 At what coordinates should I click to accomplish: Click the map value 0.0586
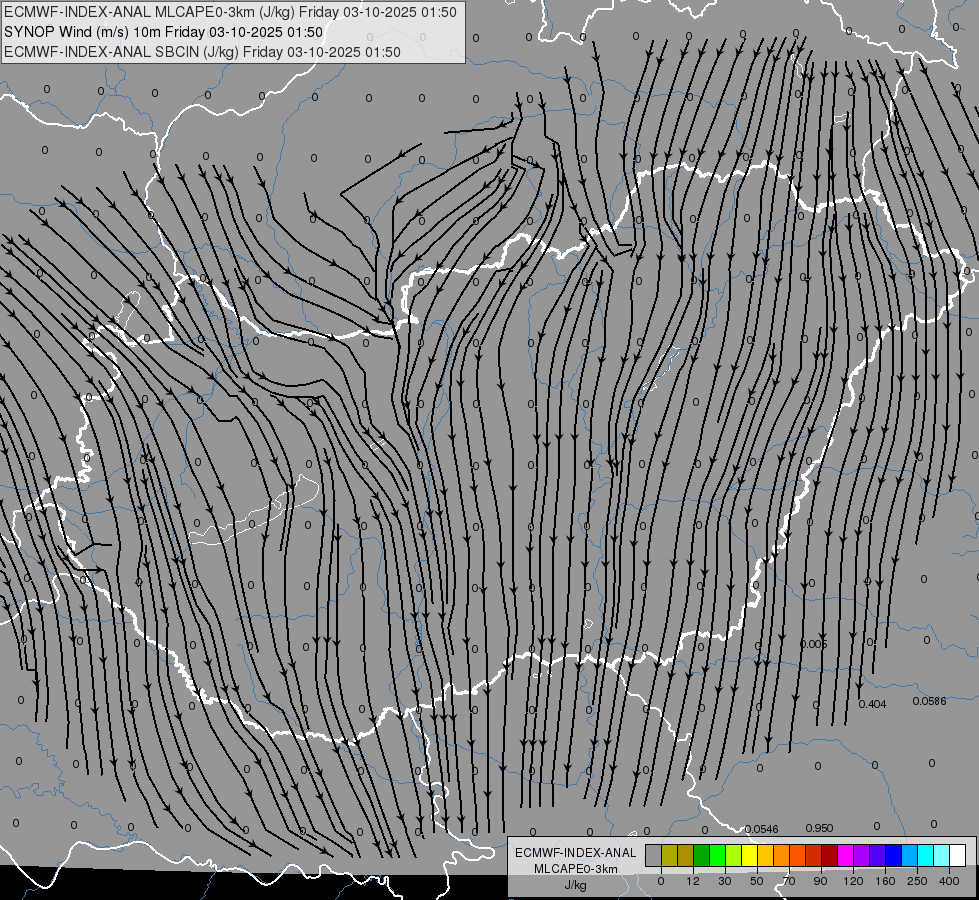click(929, 701)
